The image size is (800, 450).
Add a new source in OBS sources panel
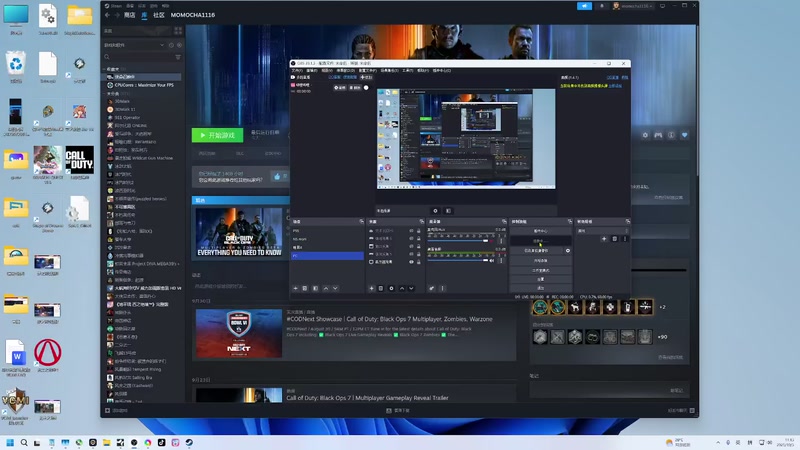click(372, 288)
